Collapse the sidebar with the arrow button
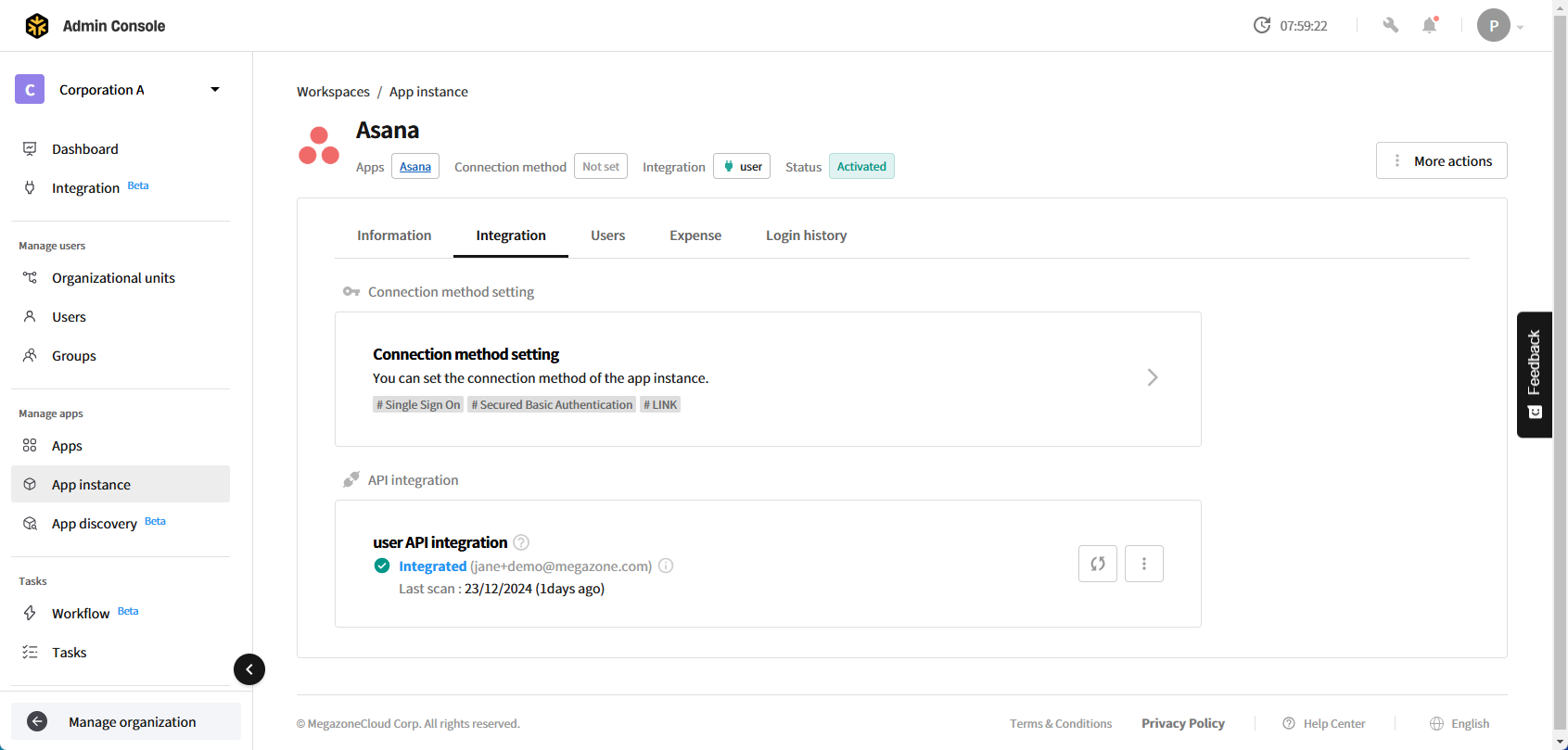The width and height of the screenshot is (1568, 750). pyautogui.click(x=249, y=669)
